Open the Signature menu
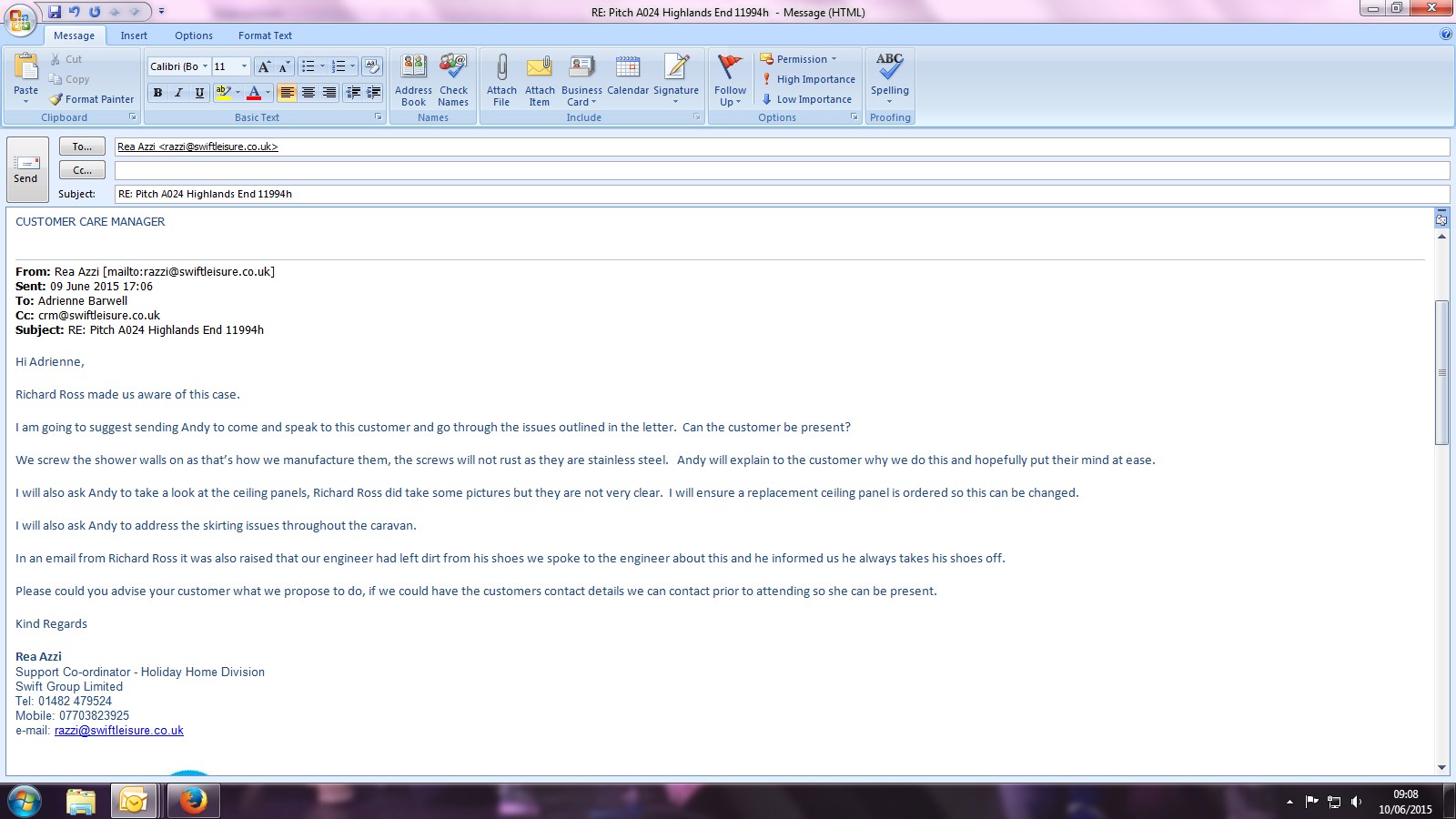This screenshot has width=1456, height=819. 676,80
